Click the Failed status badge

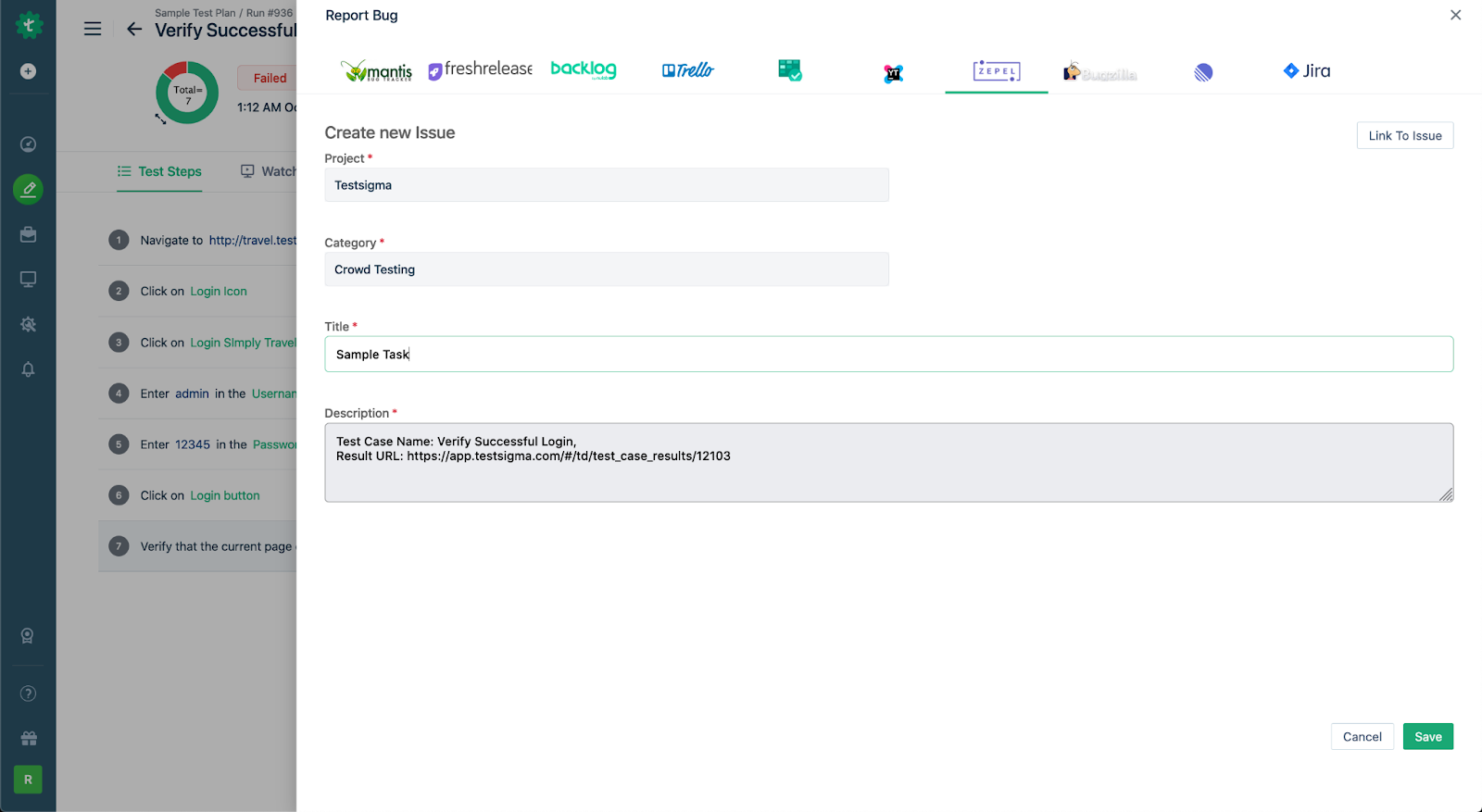coord(268,78)
